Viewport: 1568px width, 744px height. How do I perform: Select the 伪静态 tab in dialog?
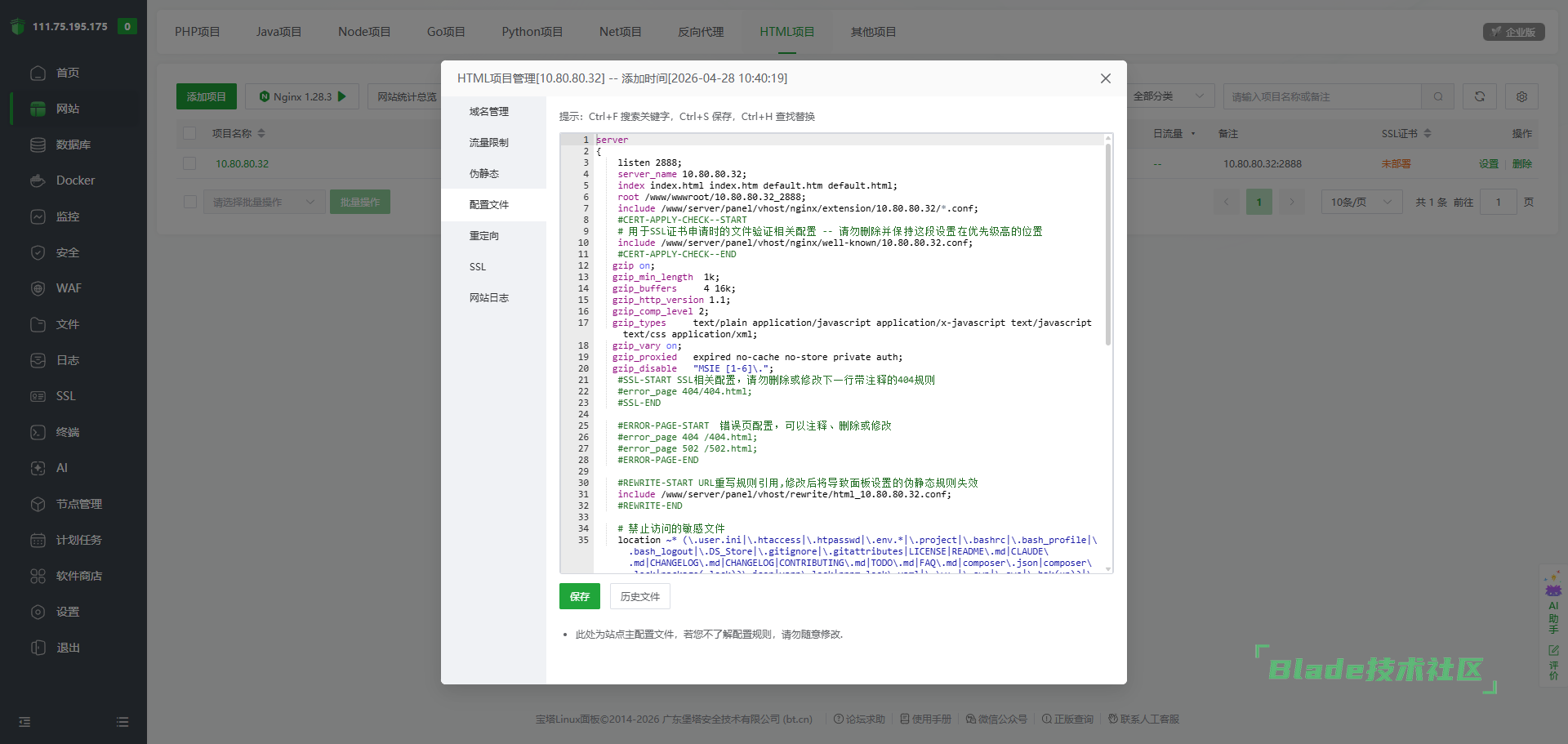click(x=484, y=174)
